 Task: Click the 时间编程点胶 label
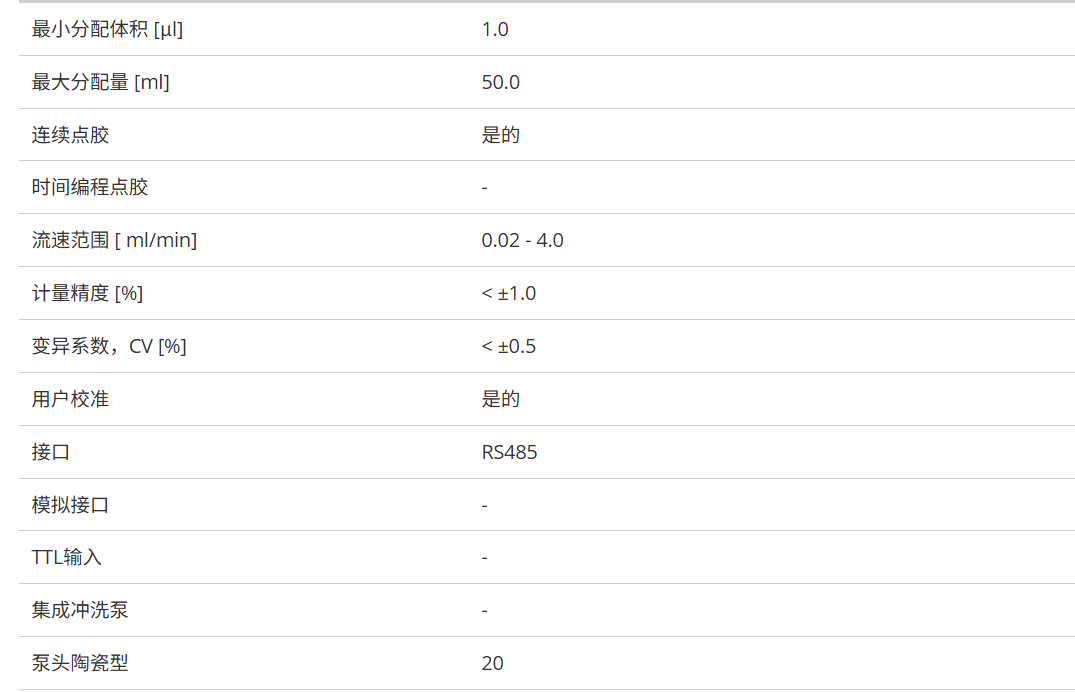coord(90,187)
